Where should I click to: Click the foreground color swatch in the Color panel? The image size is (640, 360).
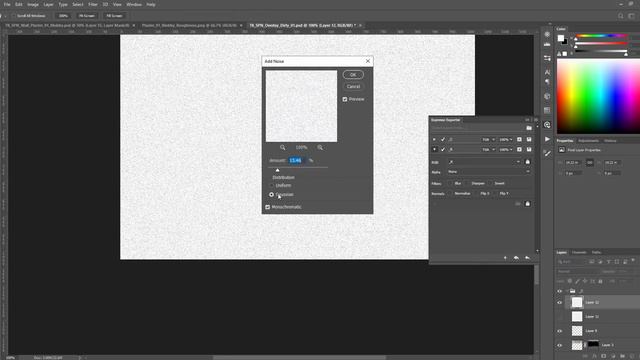561,38
